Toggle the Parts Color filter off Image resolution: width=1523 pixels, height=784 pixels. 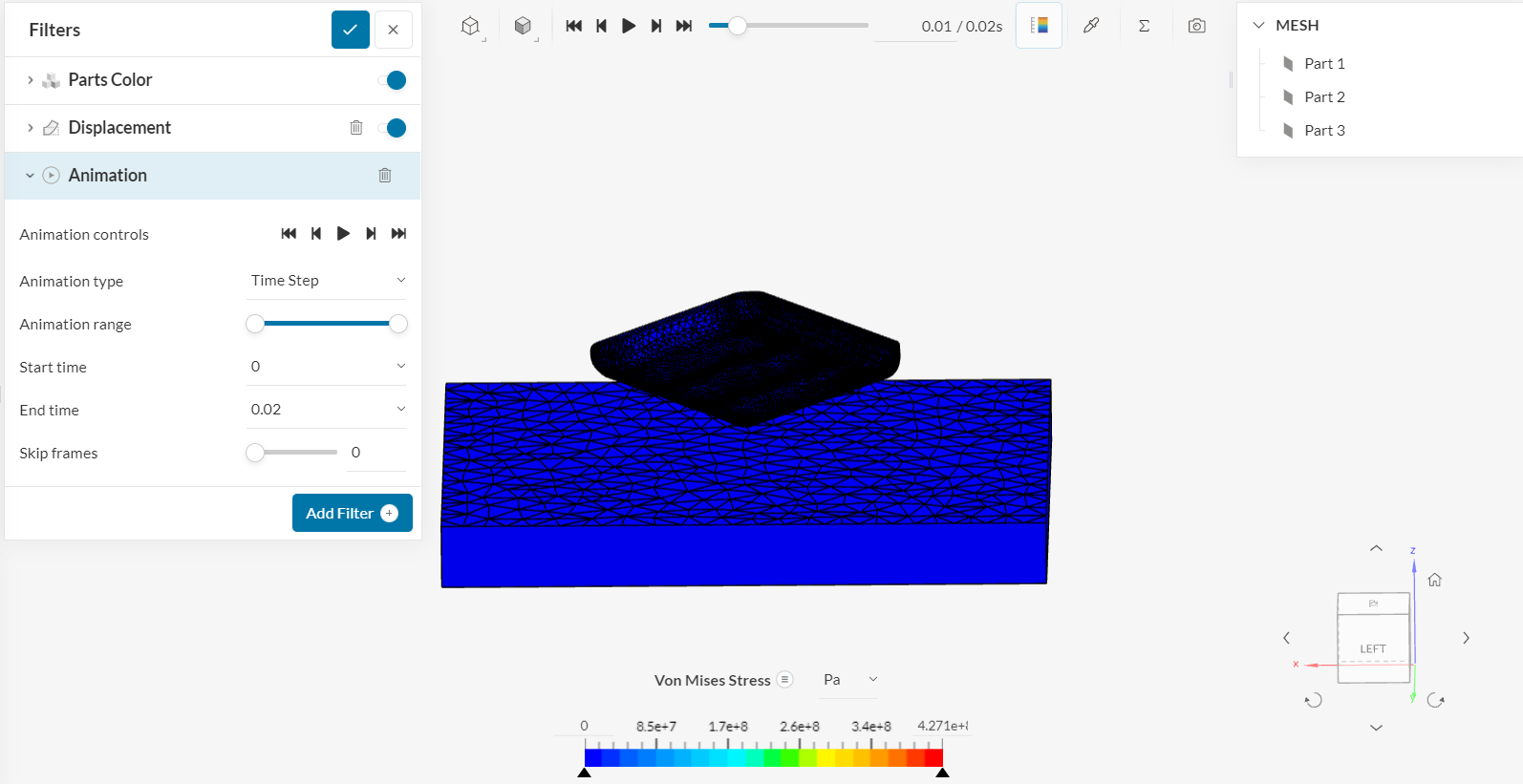392,80
